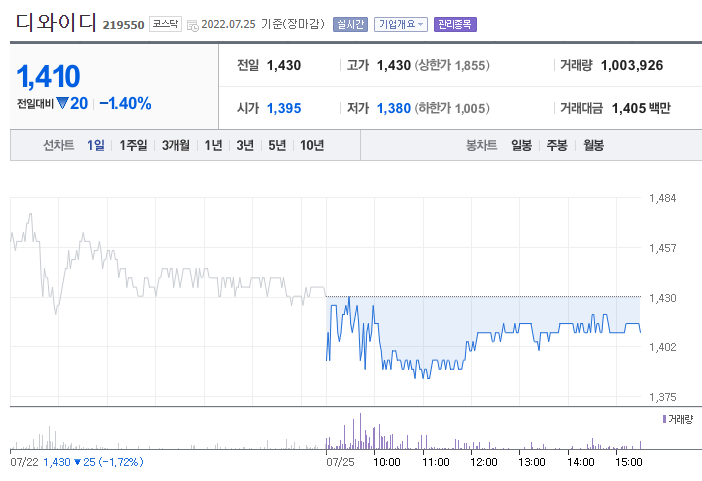Click the 1,457 y-axis label
The image size is (702, 481).
pyautogui.click(x=663, y=248)
